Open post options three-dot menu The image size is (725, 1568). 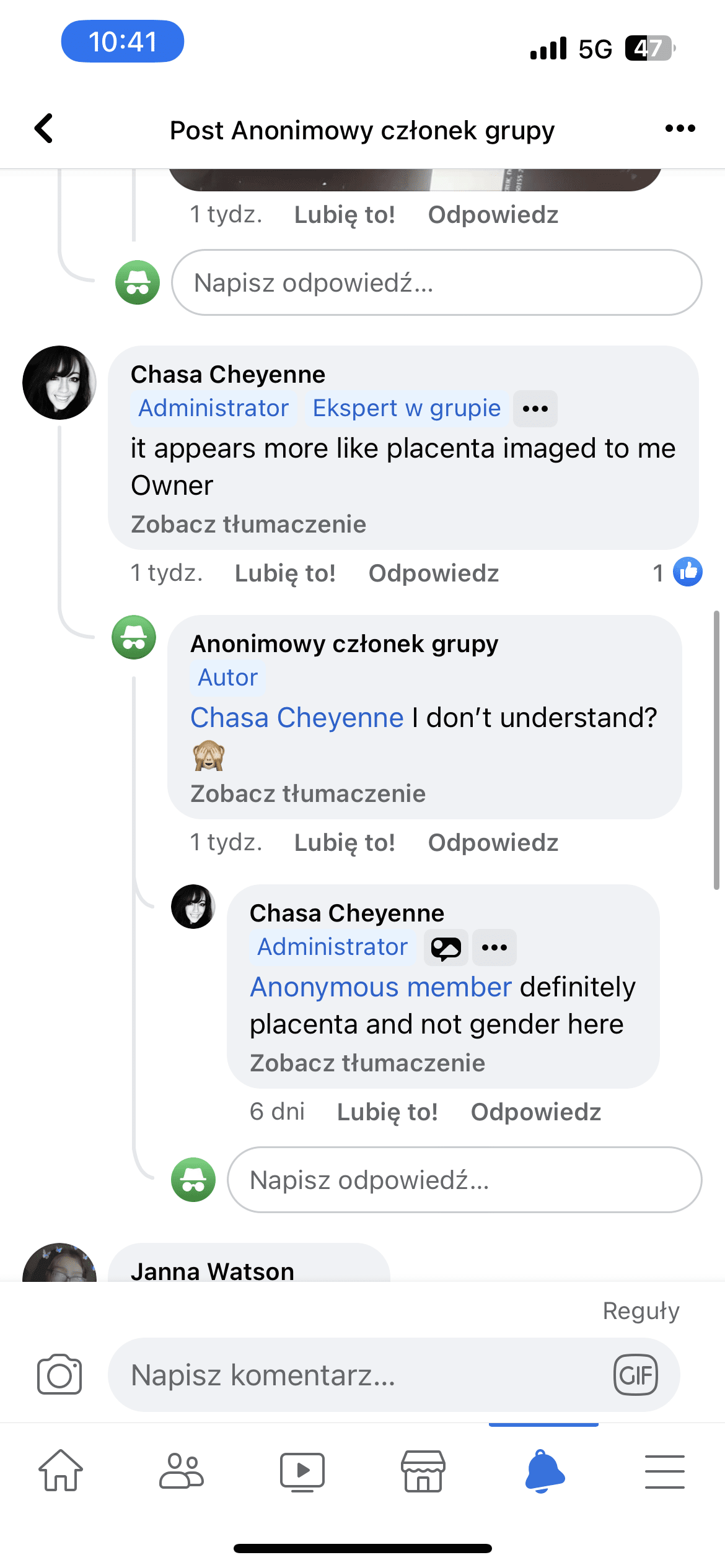tap(680, 129)
